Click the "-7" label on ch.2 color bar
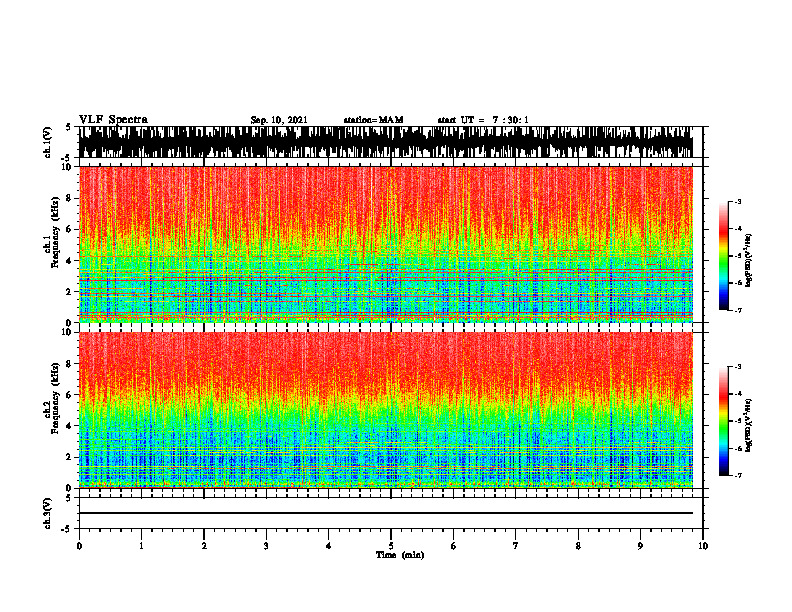This screenshot has width=792, height=612. click(x=738, y=476)
